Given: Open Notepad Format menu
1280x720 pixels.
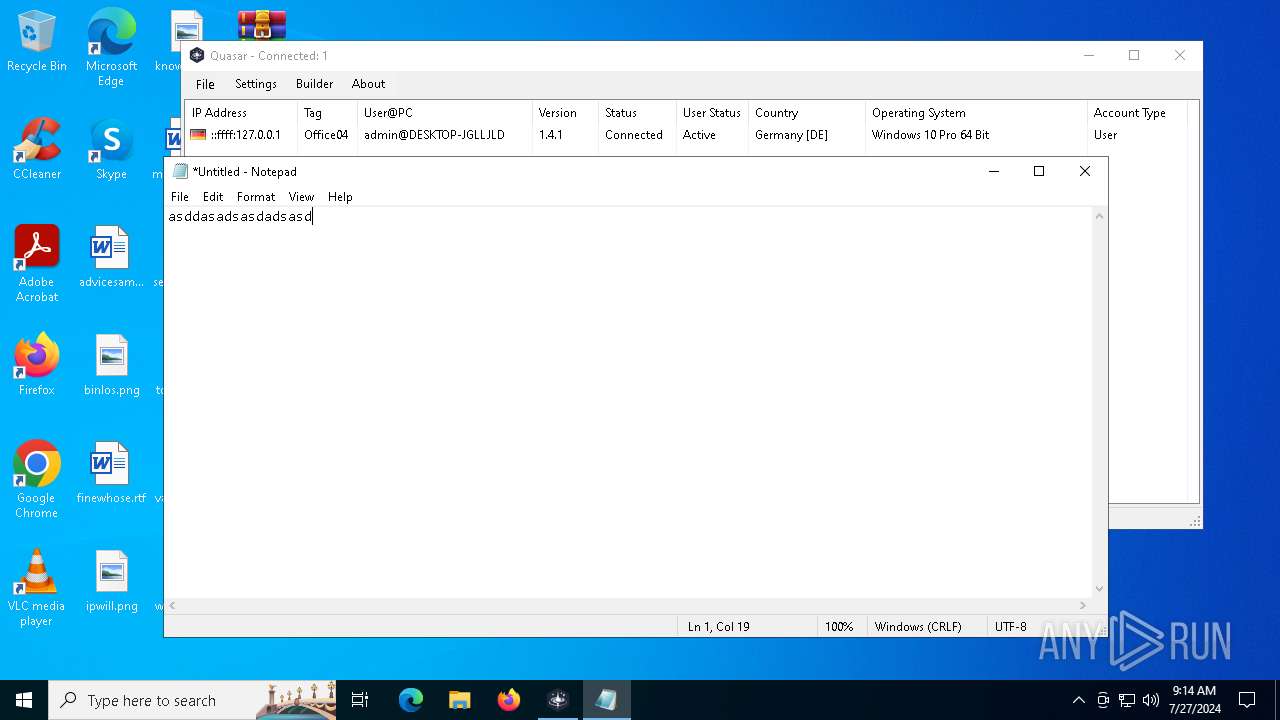Looking at the screenshot, I should pos(256,197).
